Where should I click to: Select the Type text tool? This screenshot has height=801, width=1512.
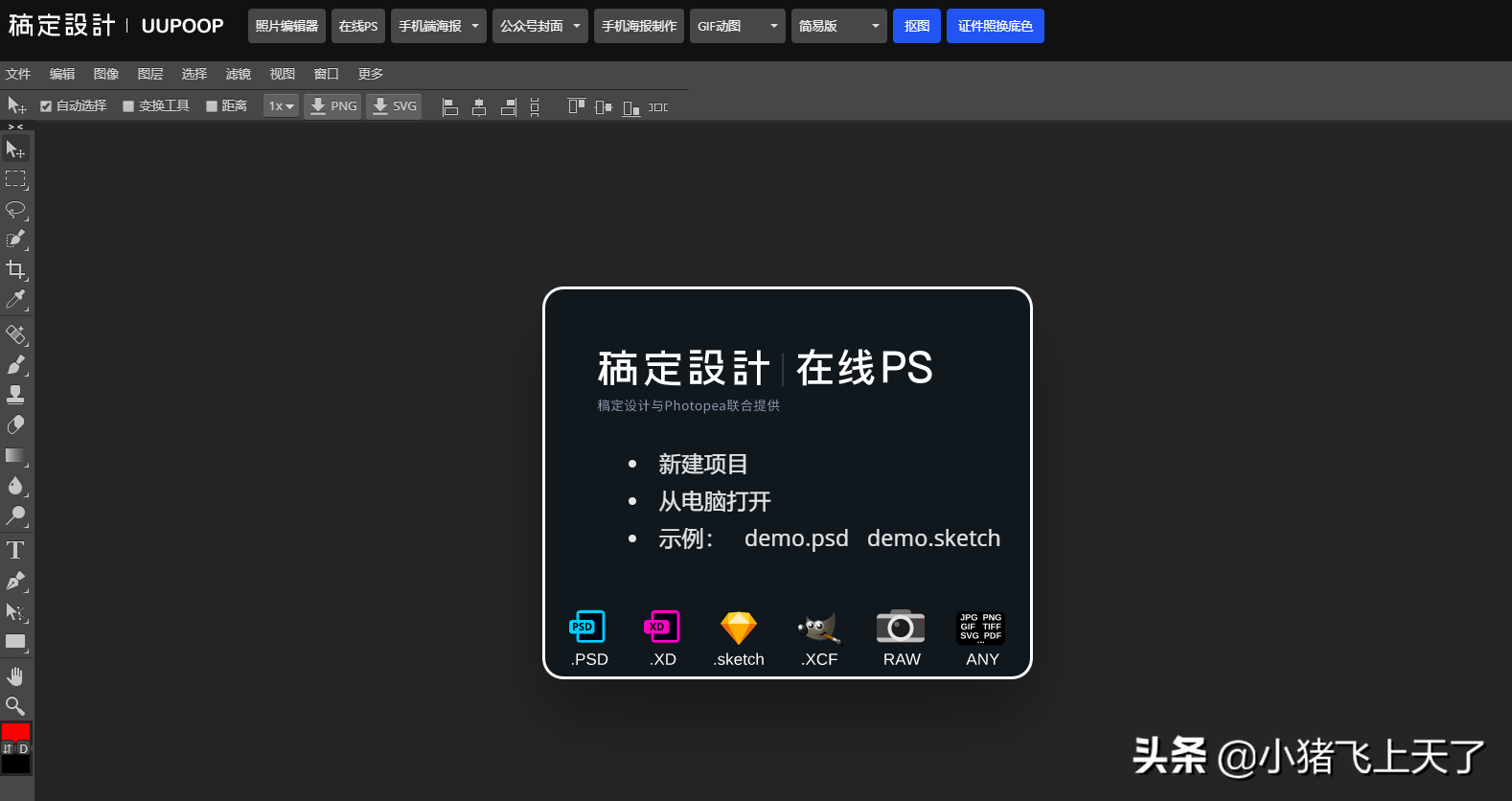(x=15, y=550)
